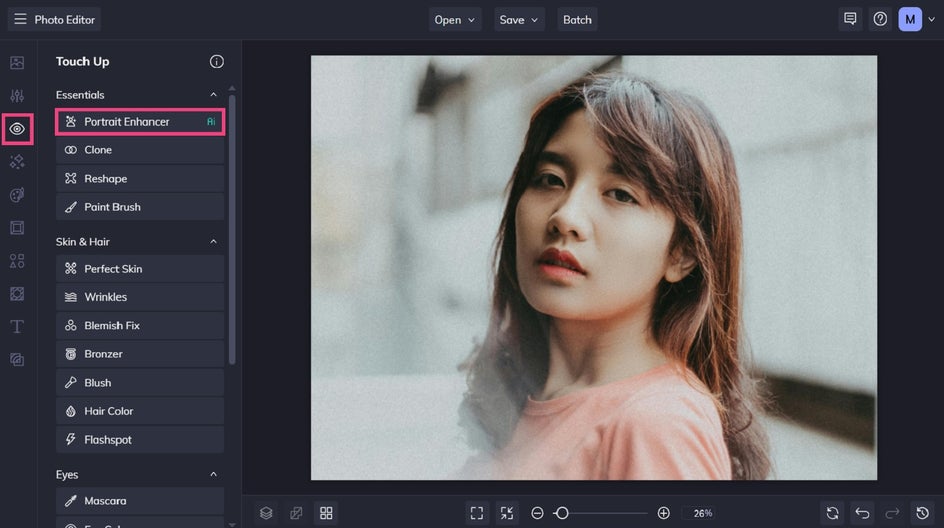This screenshot has width=944, height=528.
Task: Click the fit to screen icon
Action: [x=477, y=513]
